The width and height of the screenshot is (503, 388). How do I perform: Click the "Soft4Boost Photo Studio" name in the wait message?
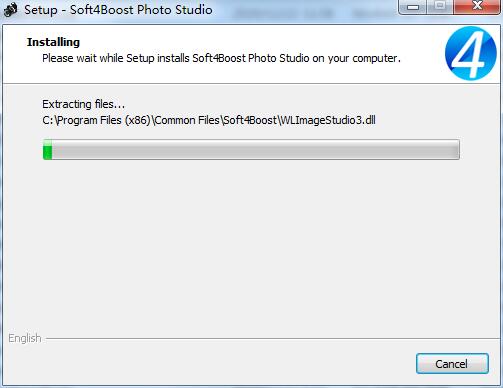[251, 58]
